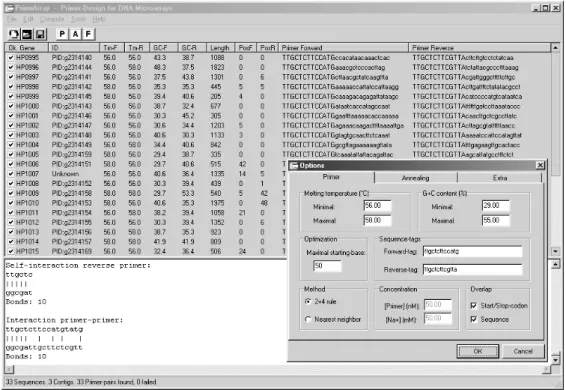
Task: Click the minimal melting temperature field
Action: pyautogui.click(x=377, y=205)
